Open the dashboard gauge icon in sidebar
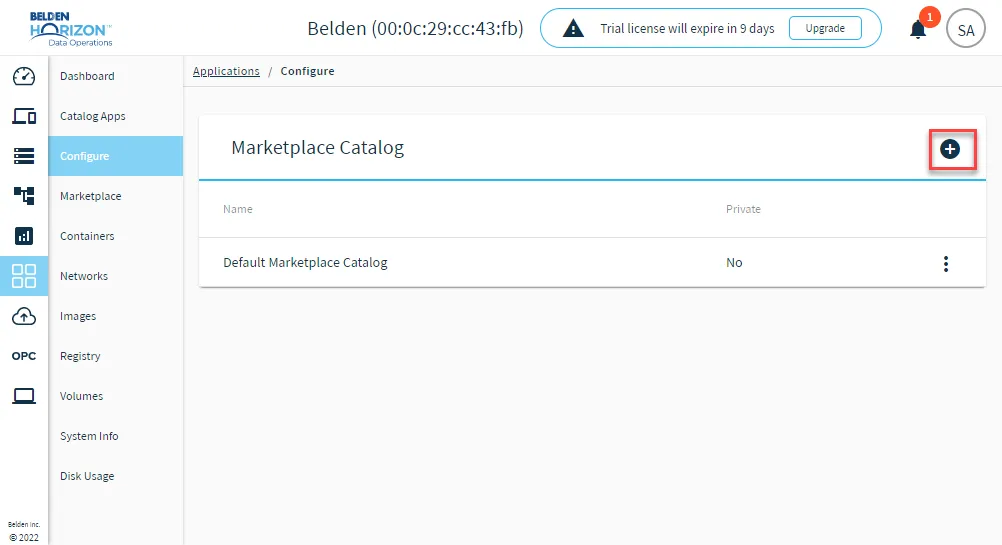The width and height of the screenshot is (1002, 545). coord(24,76)
